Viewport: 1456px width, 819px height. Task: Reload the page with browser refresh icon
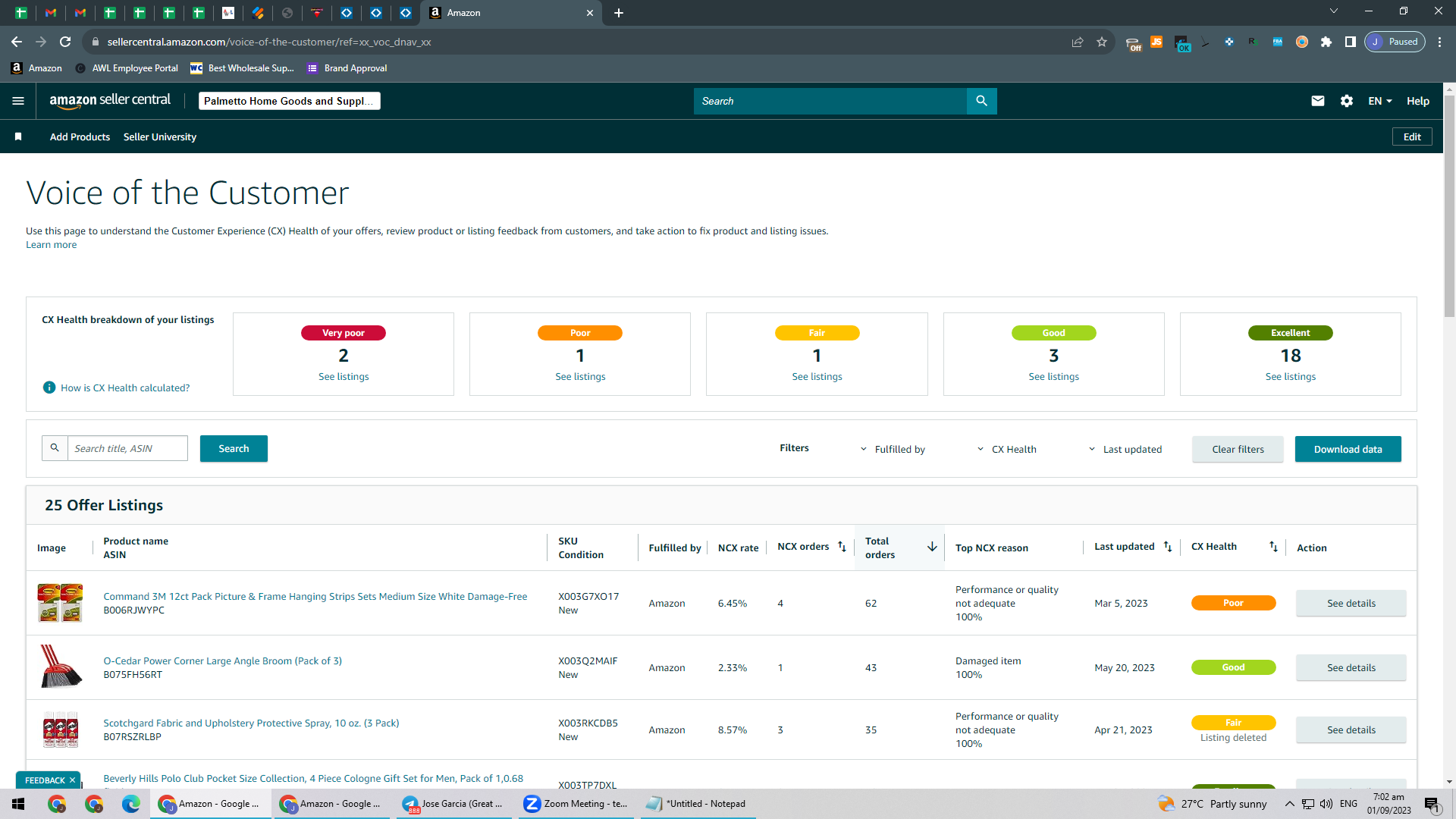tap(65, 42)
